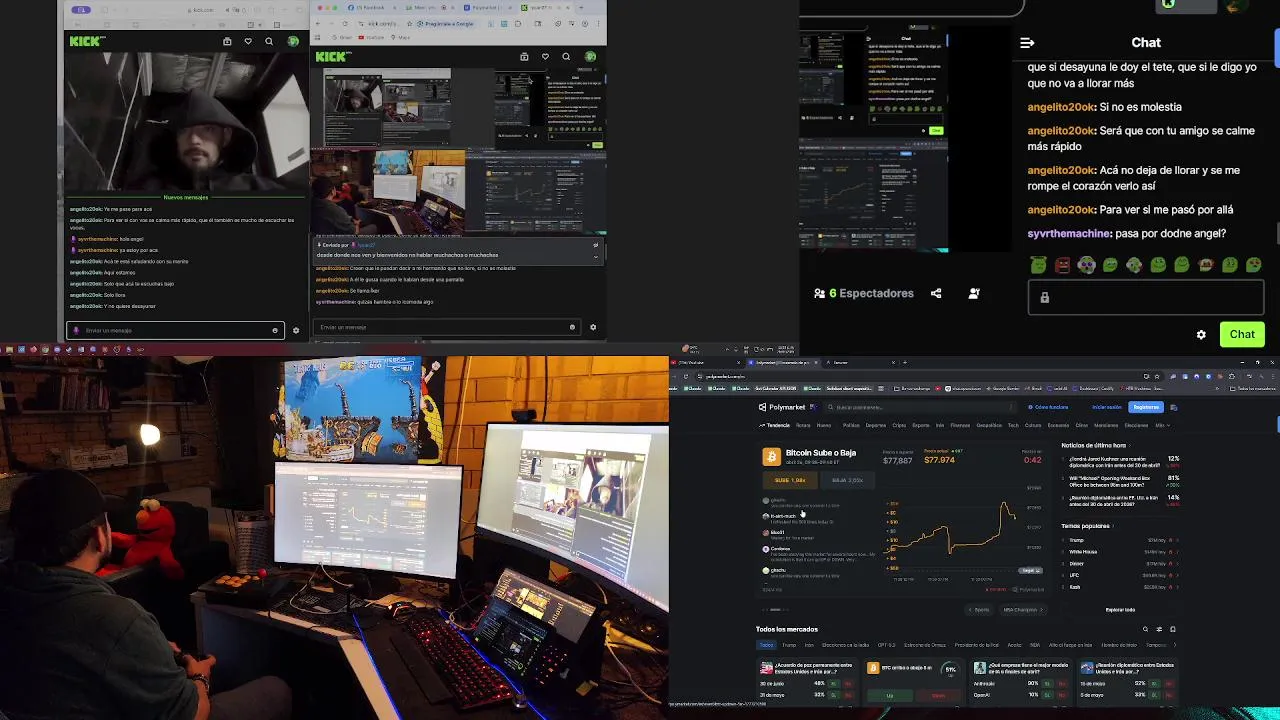Go to previous market 'Sports' arrow button
The image size is (1280, 720).
(981, 610)
